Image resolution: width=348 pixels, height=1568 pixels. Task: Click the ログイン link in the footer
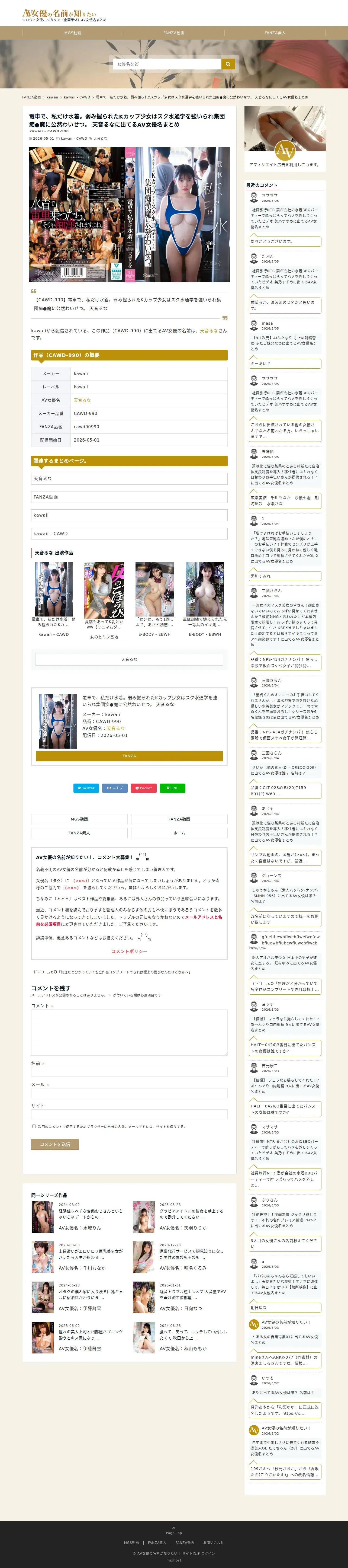208,1553
